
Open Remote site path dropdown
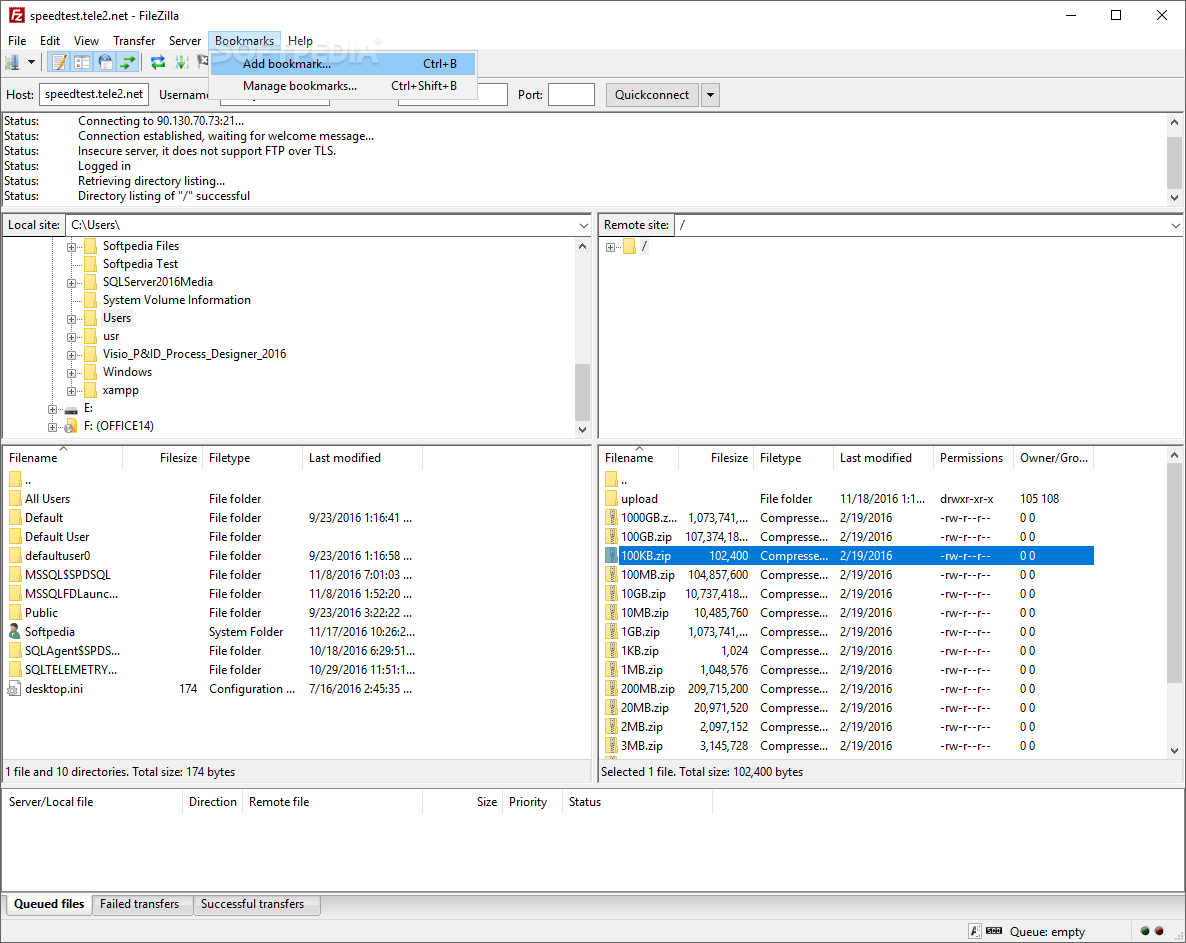coord(1175,225)
